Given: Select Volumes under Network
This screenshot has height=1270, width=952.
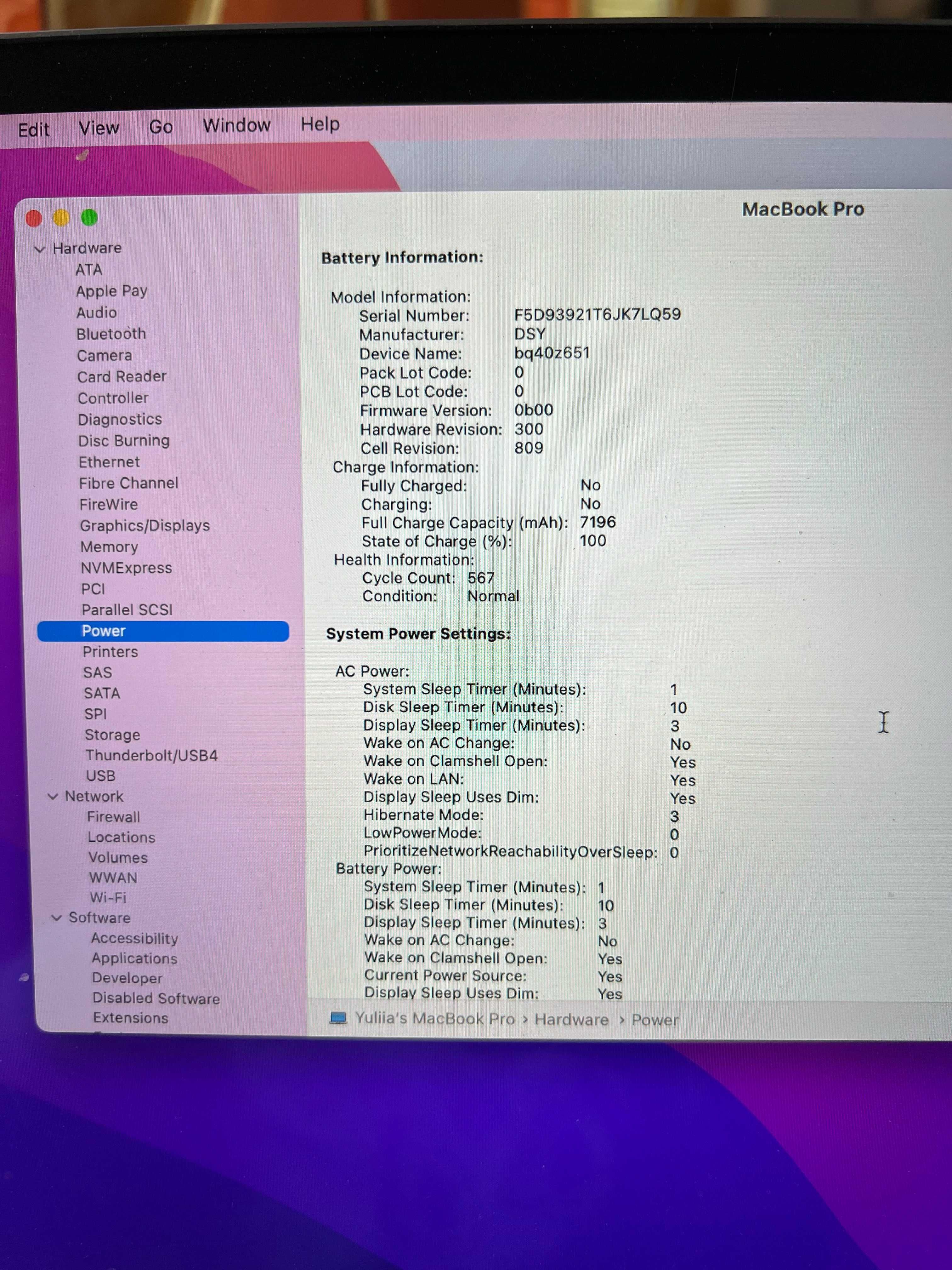Looking at the screenshot, I should point(118,857).
